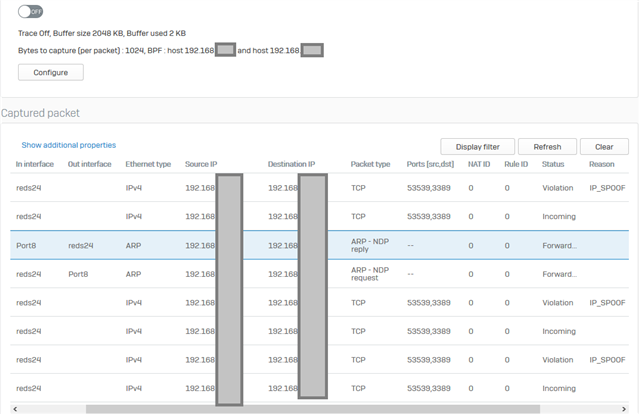Click the Captured packet section heading
The height and width of the screenshot is (414, 640).
pyautogui.click(x=40, y=113)
